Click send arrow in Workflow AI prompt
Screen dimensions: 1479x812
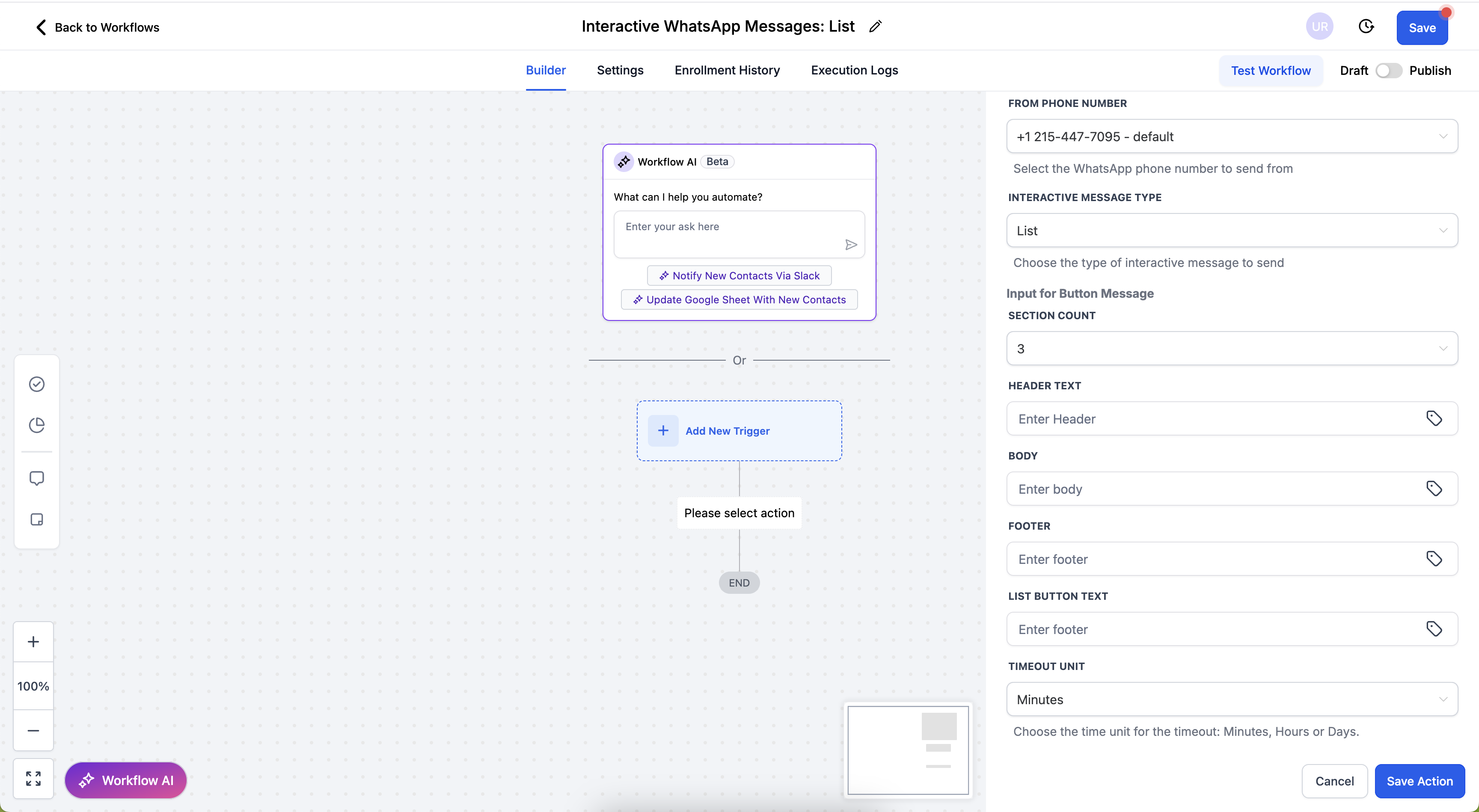851,245
